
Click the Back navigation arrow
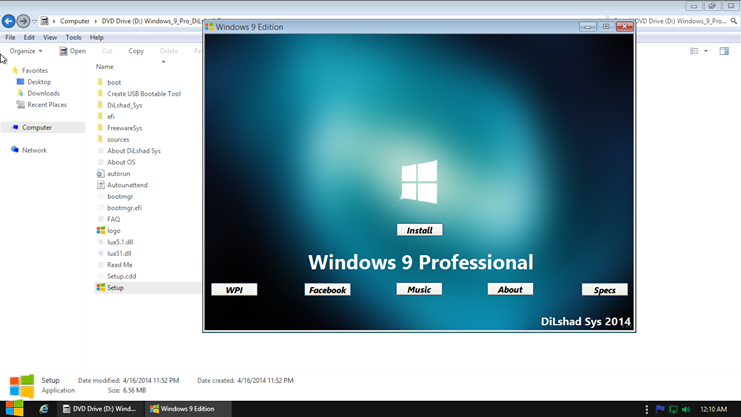(x=9, y=21)
